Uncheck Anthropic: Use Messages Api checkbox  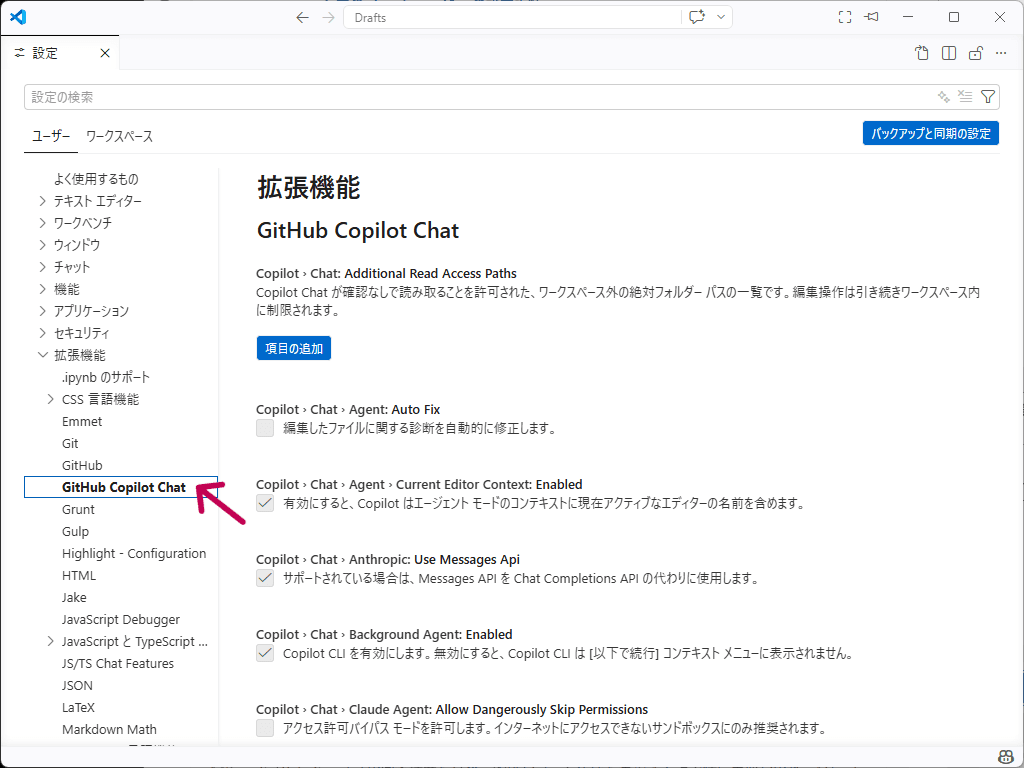click(265, 579)
